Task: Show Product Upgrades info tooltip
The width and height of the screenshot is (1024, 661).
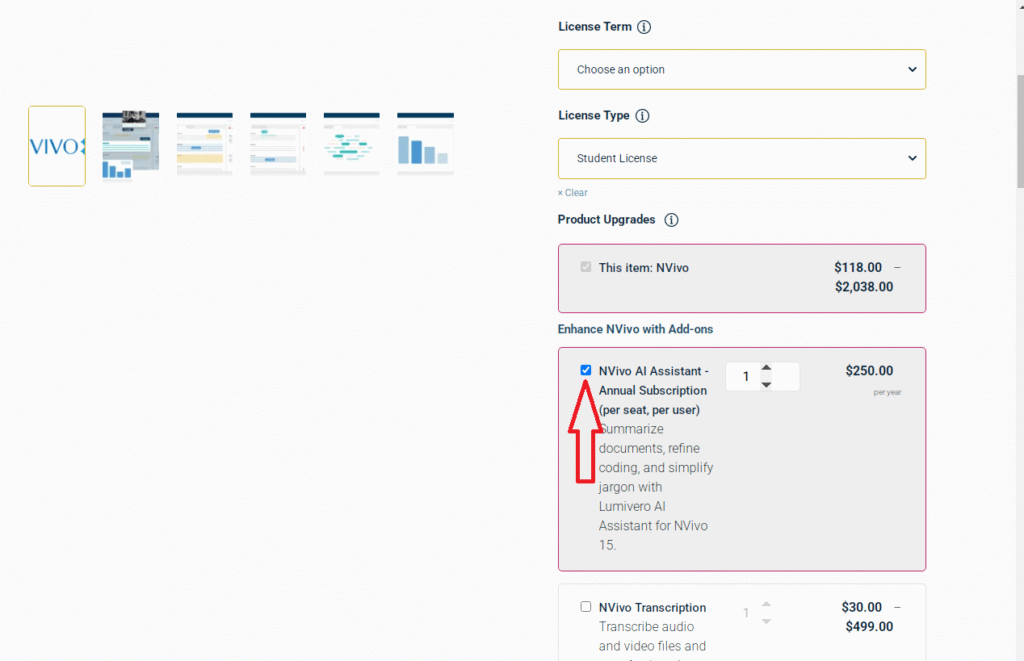Action: pos(671,220)
